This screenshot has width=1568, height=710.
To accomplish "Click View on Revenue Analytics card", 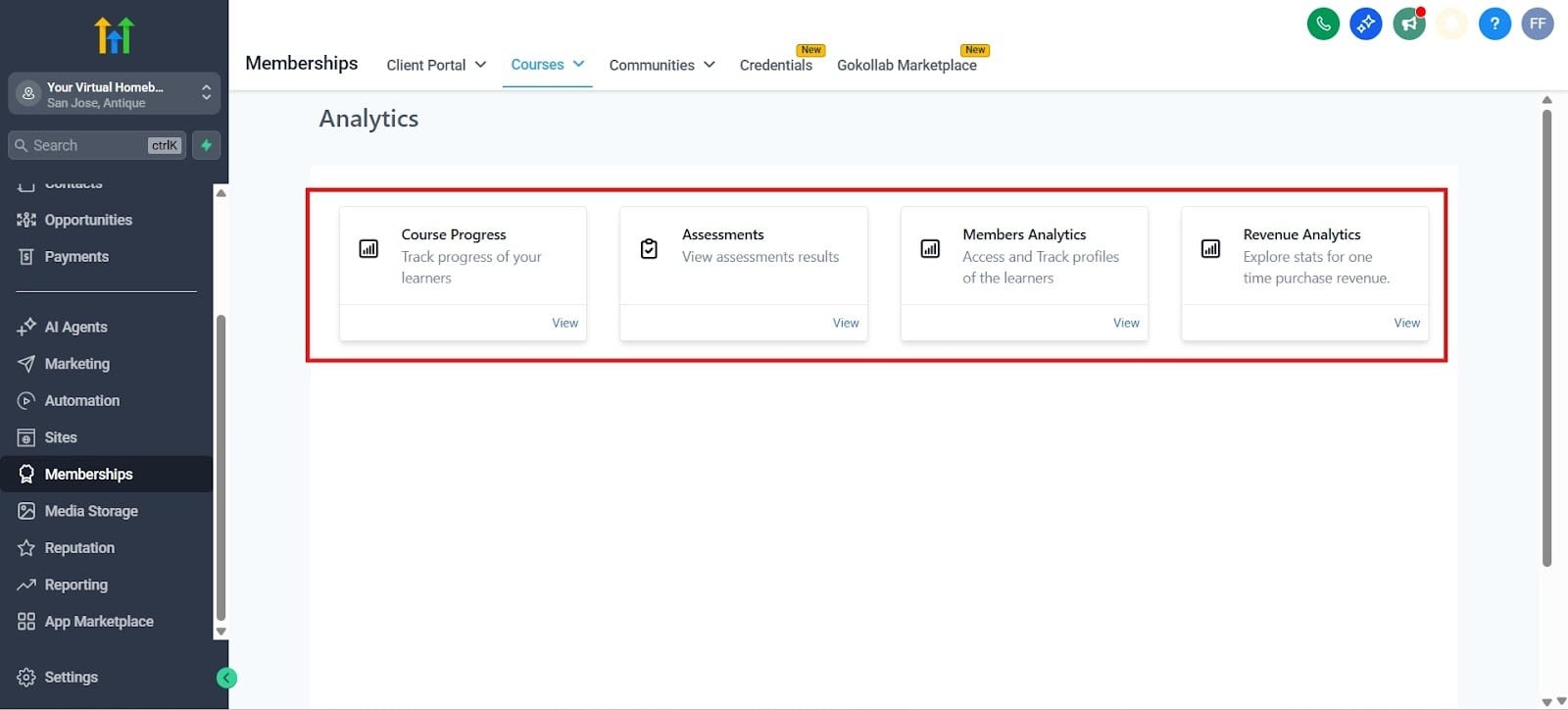I will (1406, 323).
